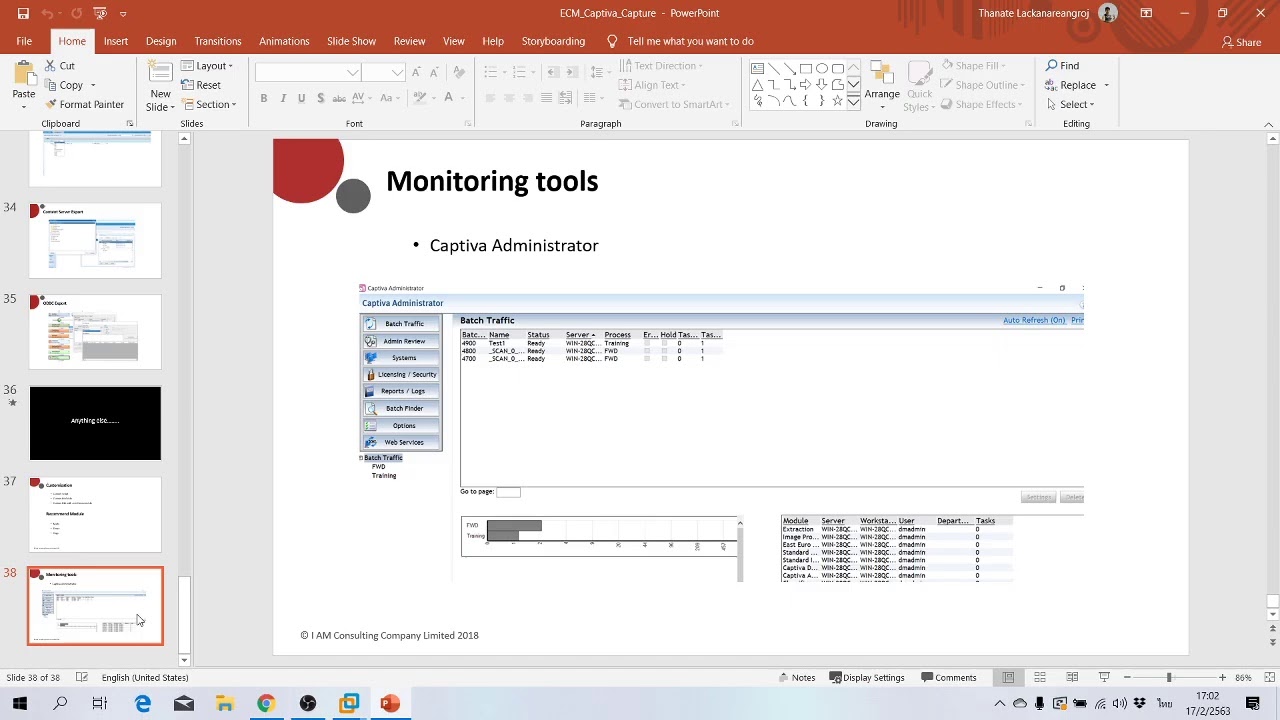Switch to Normal view in status bar
The height and width of the screenshot is (720, 1280).
coord(1008,677)
